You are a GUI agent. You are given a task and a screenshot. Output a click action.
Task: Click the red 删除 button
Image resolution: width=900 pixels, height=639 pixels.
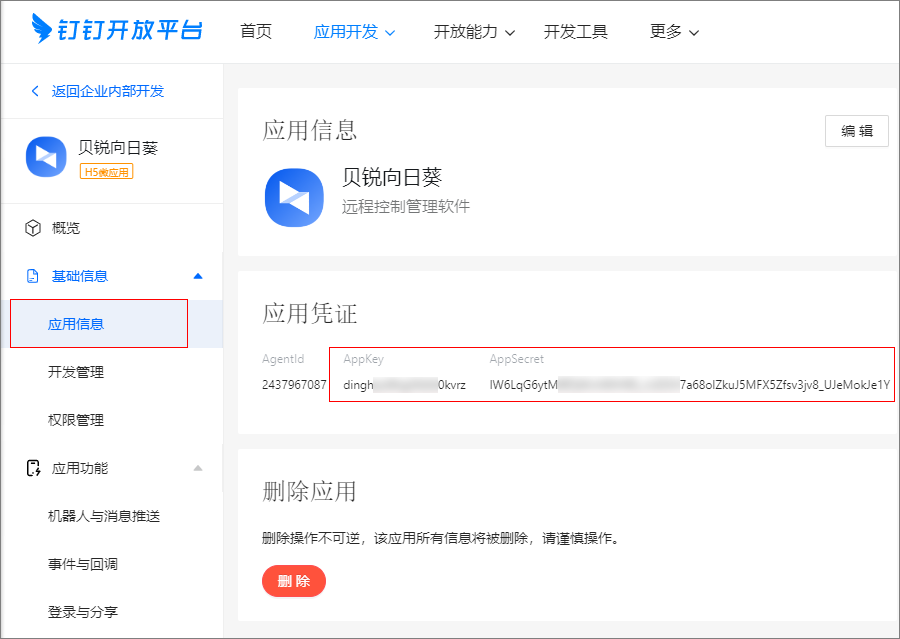[x=294, y=581]
